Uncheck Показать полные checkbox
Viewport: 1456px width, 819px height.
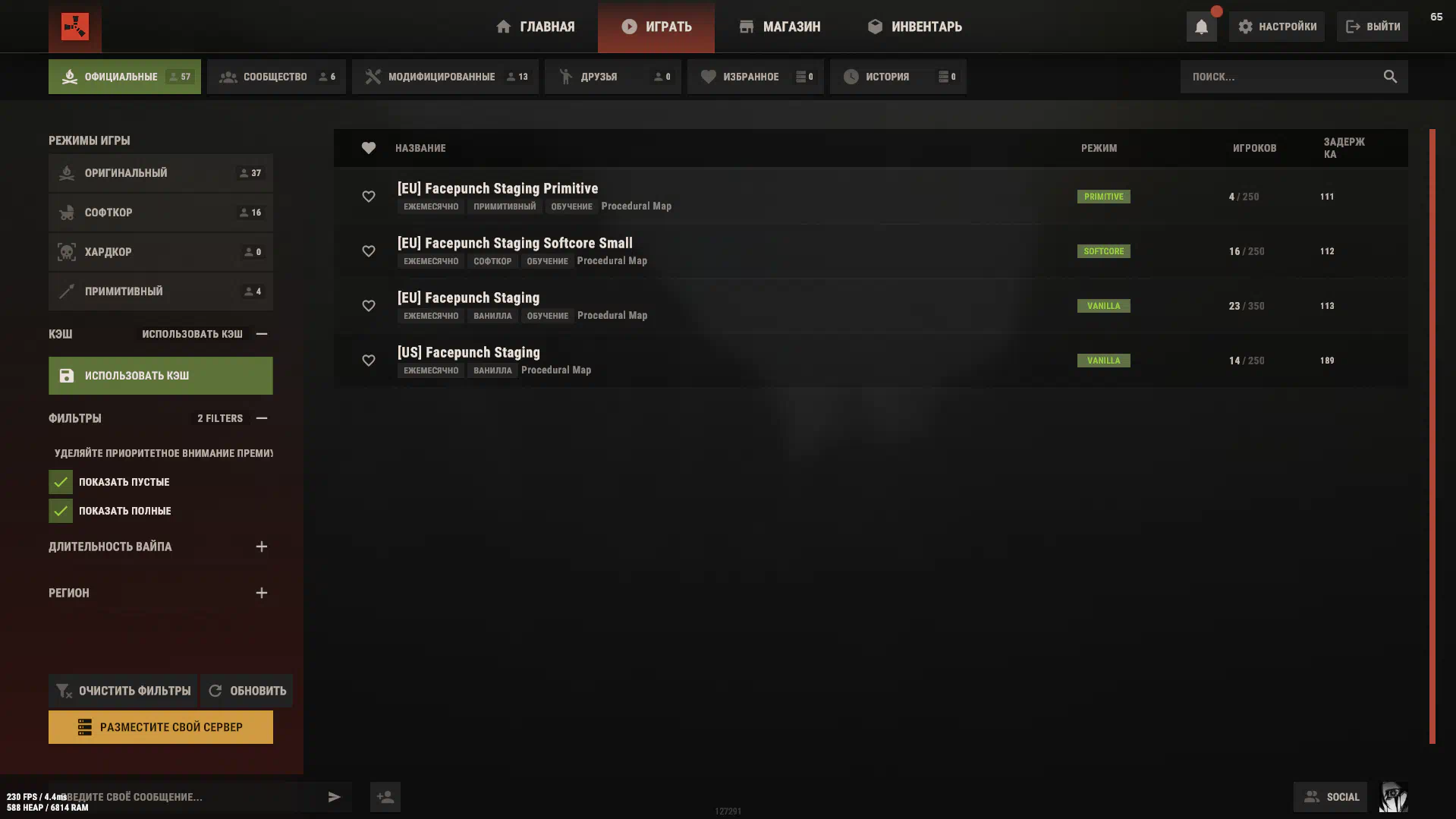click(61, 511)
